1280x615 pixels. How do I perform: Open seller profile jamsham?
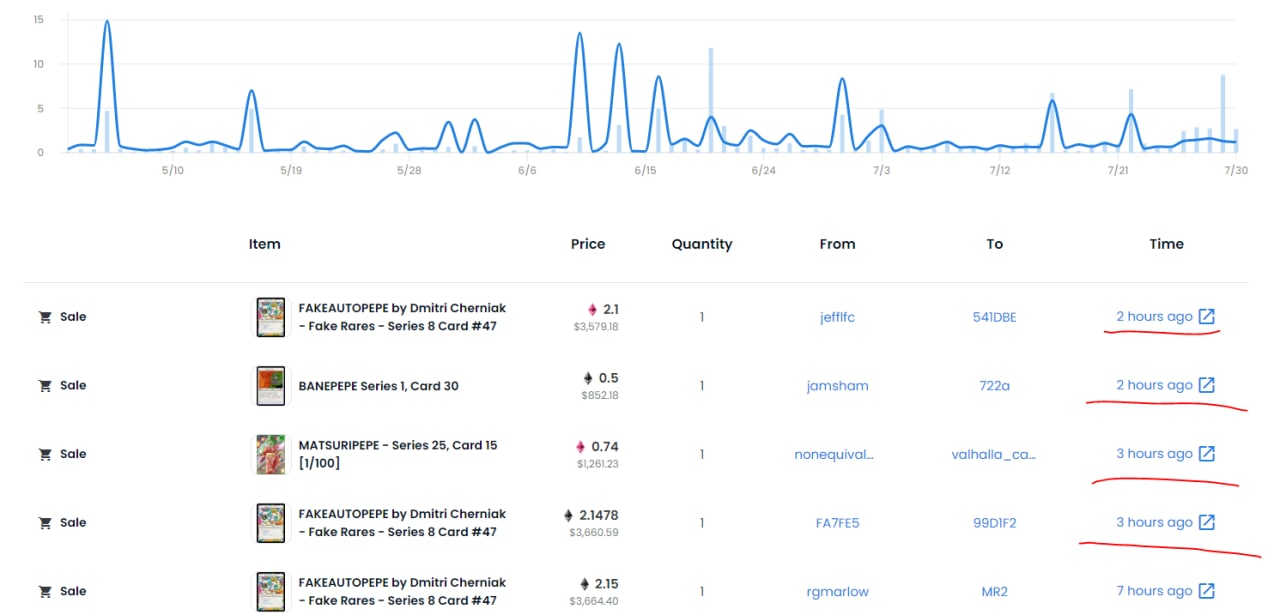(x=837, y=386)
